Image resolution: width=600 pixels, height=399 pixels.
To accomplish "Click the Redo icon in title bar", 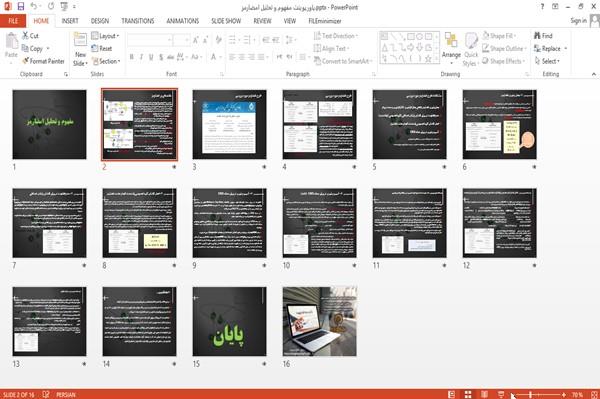I will click(51, 7).
